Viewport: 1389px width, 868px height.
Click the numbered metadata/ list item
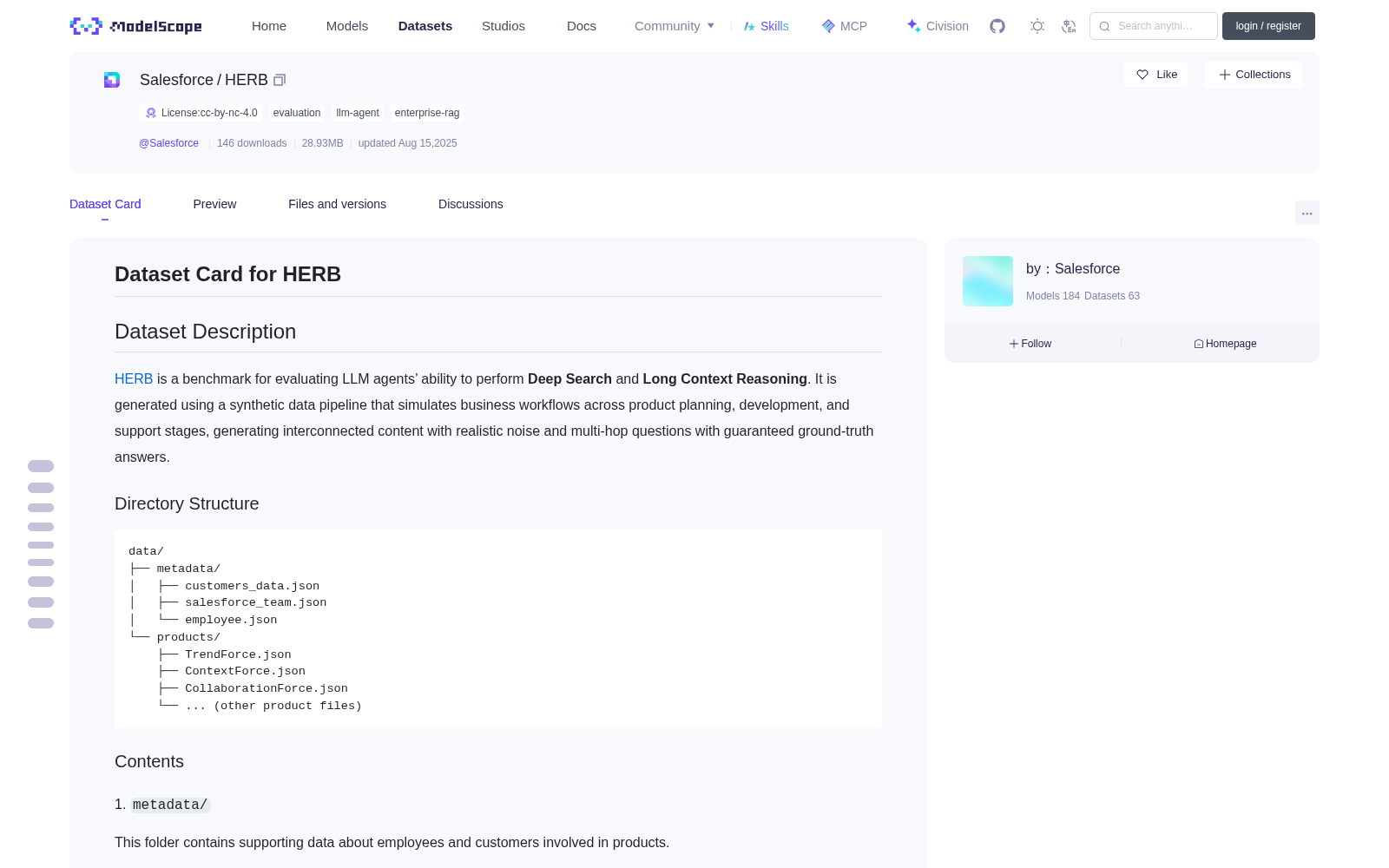click(x=170, y=805)
